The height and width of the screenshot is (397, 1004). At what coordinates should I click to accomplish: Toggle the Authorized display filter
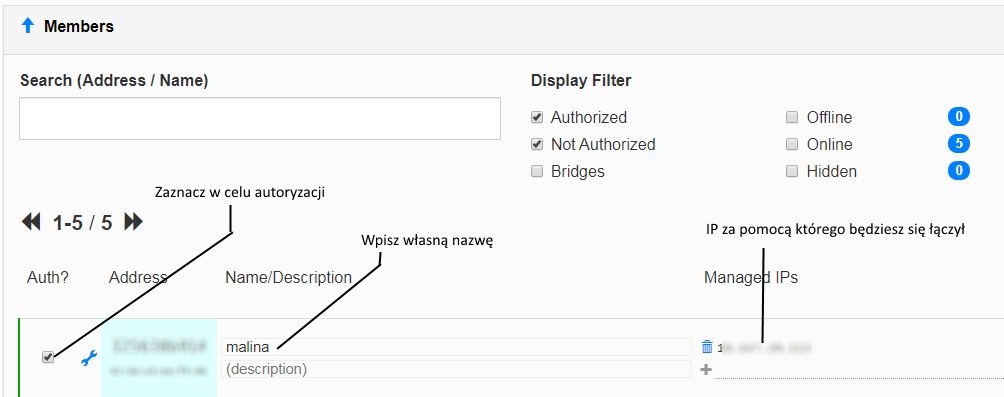[x=537, y=117]
